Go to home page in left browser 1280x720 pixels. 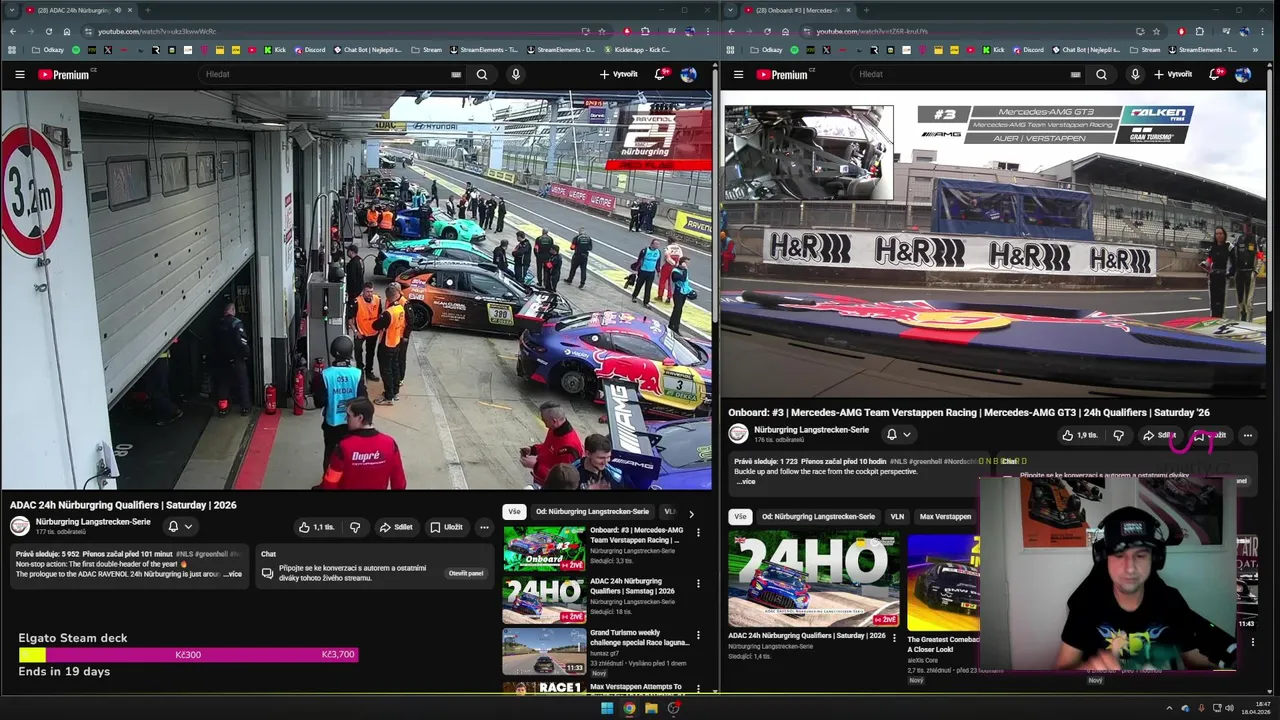67,31
